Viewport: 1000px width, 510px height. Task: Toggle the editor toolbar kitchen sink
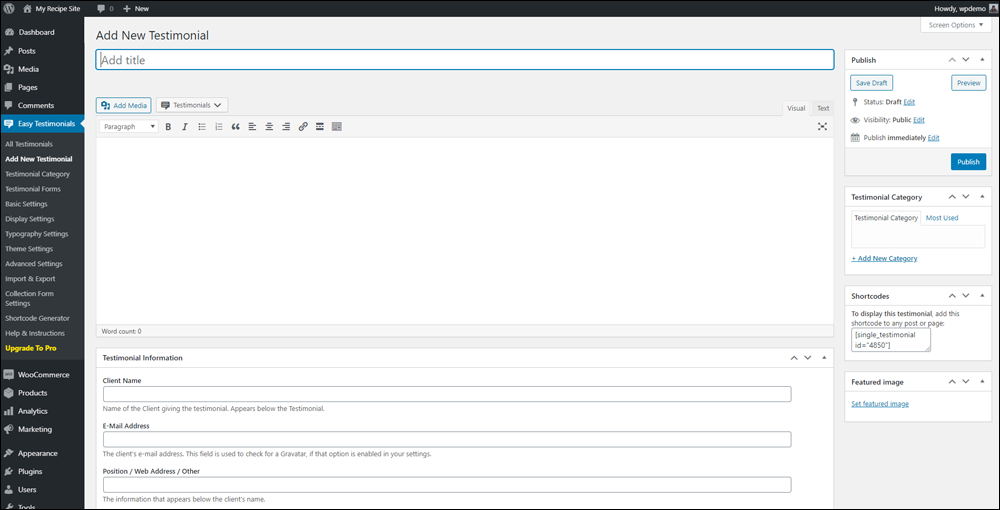pyautogui.click(x=337, y=127)
